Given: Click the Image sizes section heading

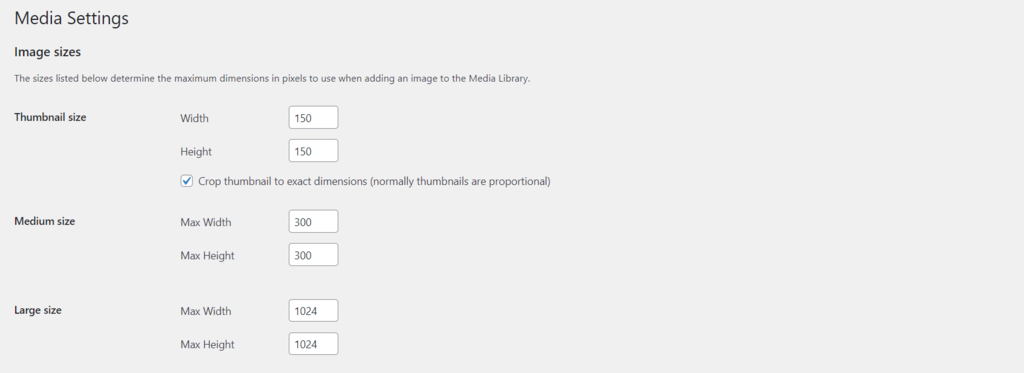Looking at the screenshot, I should tap(47, 52).
